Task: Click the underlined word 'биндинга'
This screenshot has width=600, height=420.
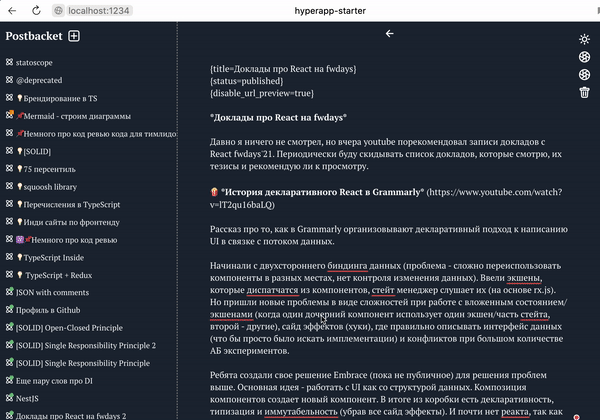Action: tap(347, 265)
